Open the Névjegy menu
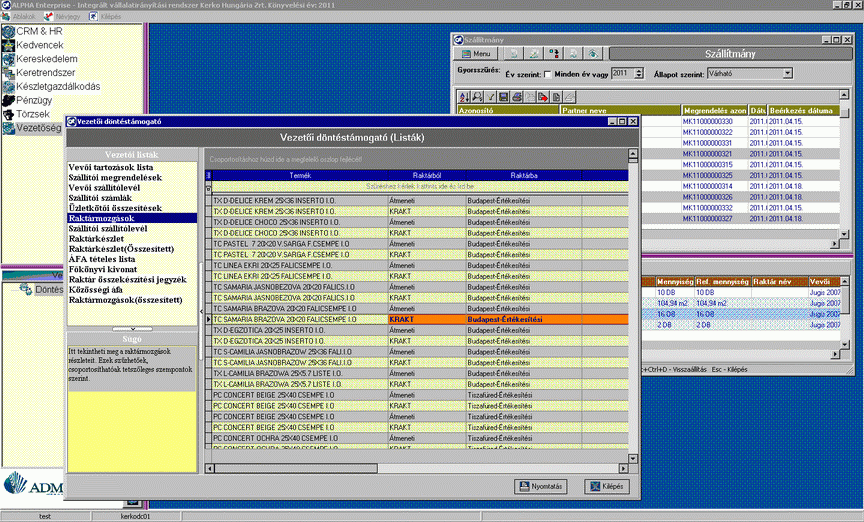The height and width of the screenshot is (522, 864). 62,17
